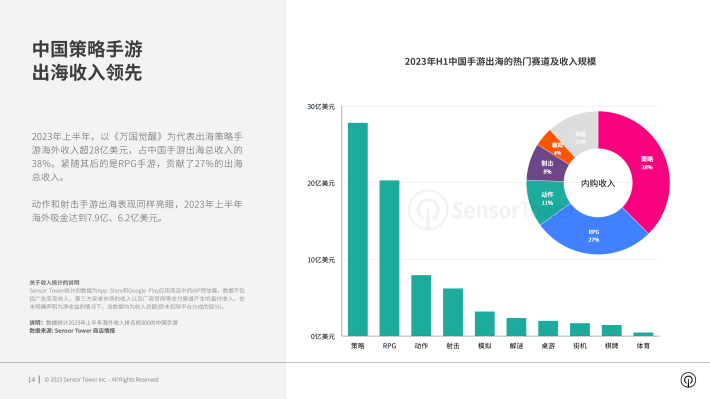710x399 pixels.
Task: Click the chart title 2023年H1中国手游出海的热门赛道及收入规模
Action: click(500, 61)
